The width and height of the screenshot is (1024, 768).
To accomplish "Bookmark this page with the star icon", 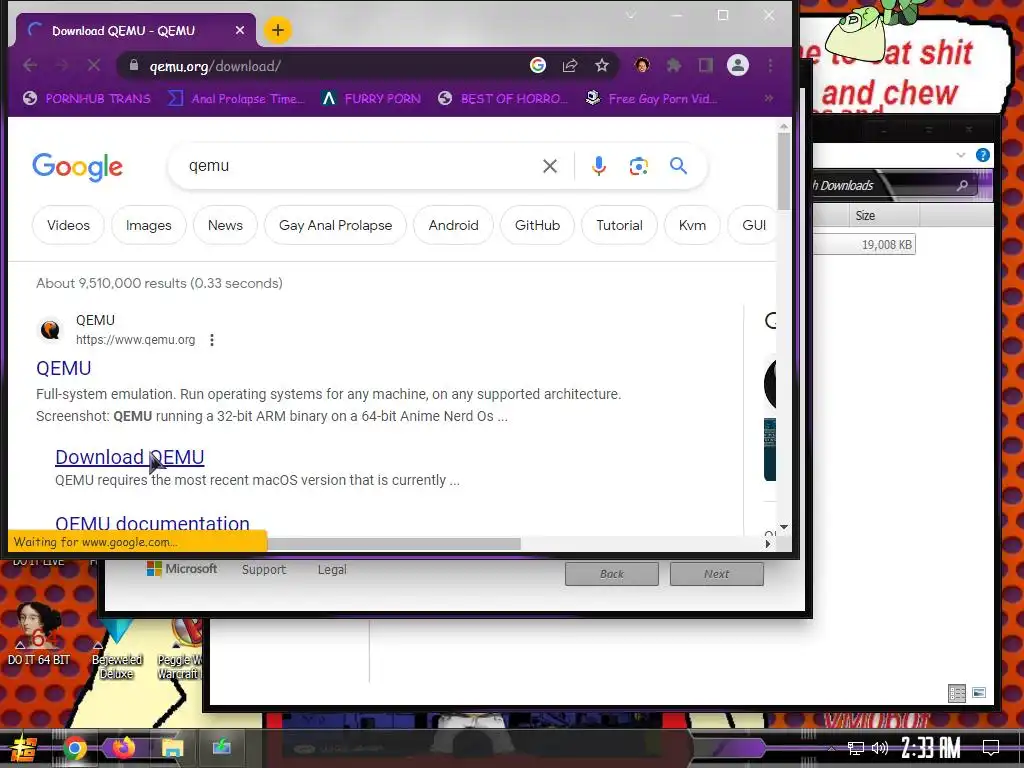I will pos(601,65).
